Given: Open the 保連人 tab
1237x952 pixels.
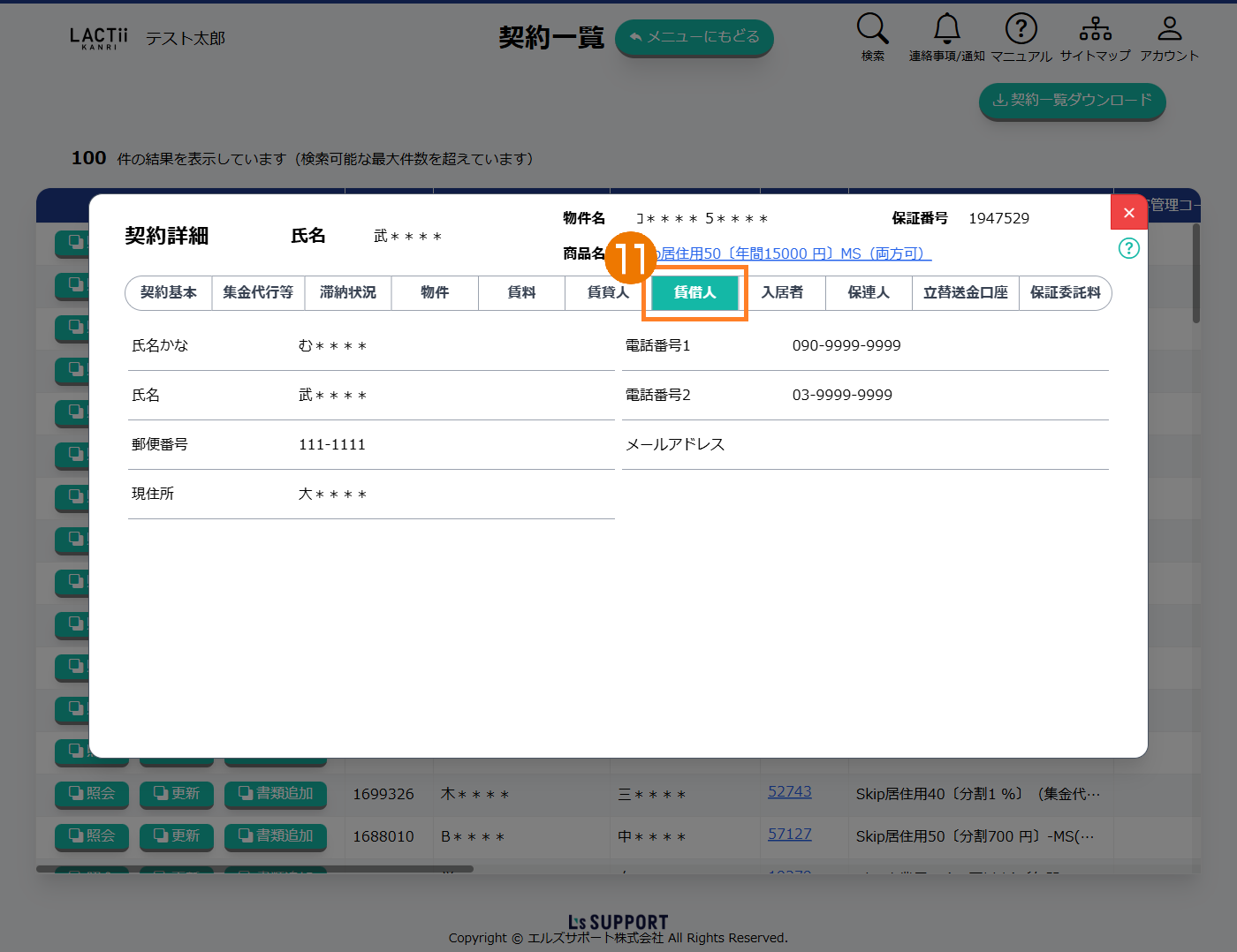Looking at the screenshot, I should pyautogui.click(x=869, y=292).
